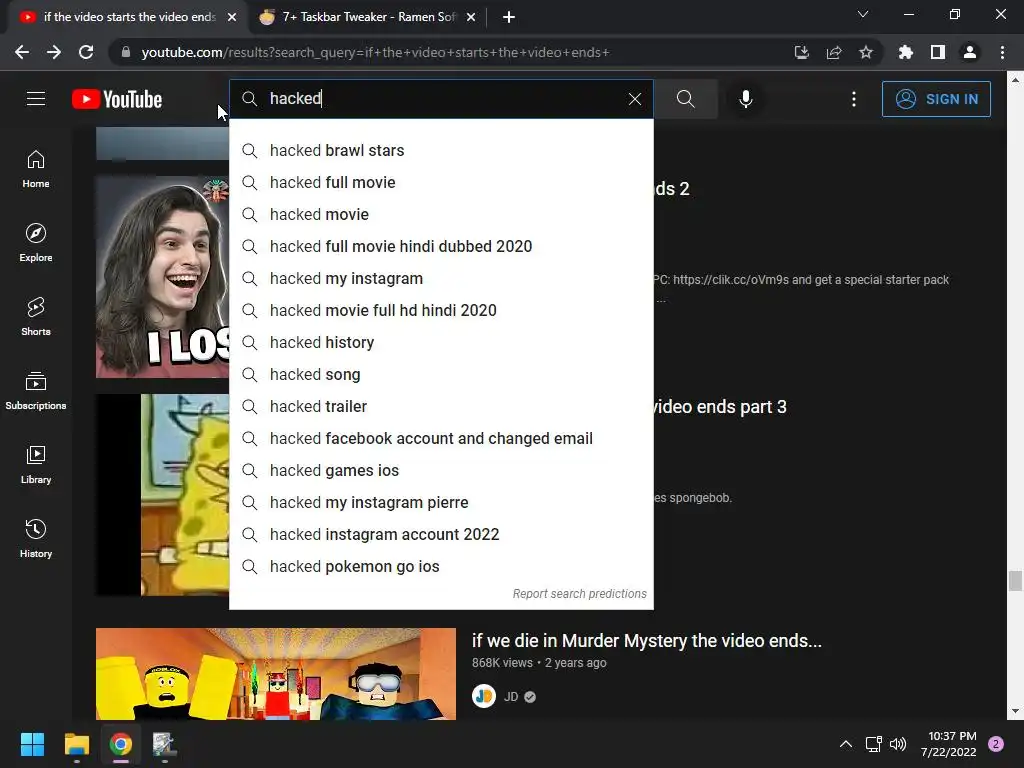The height and width of the screenshot is (768, 1024).
Task: Open the Murder Mystery video thumbnail
Action: pos(276,673)
